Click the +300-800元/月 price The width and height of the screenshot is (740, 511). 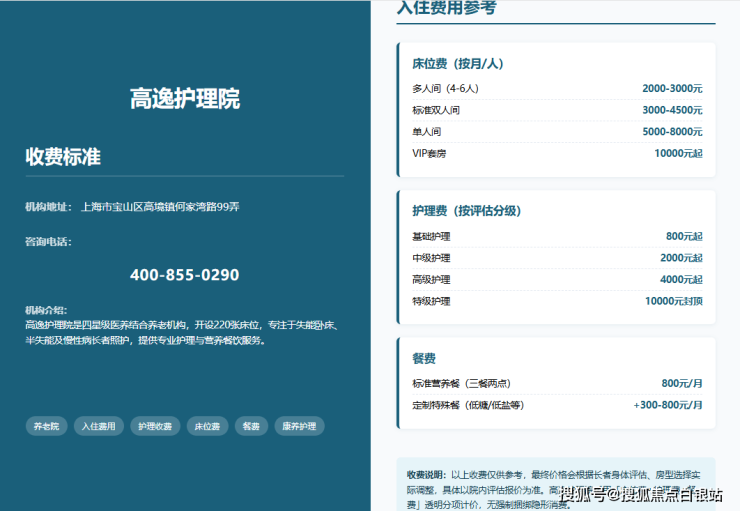coord(668,405)
